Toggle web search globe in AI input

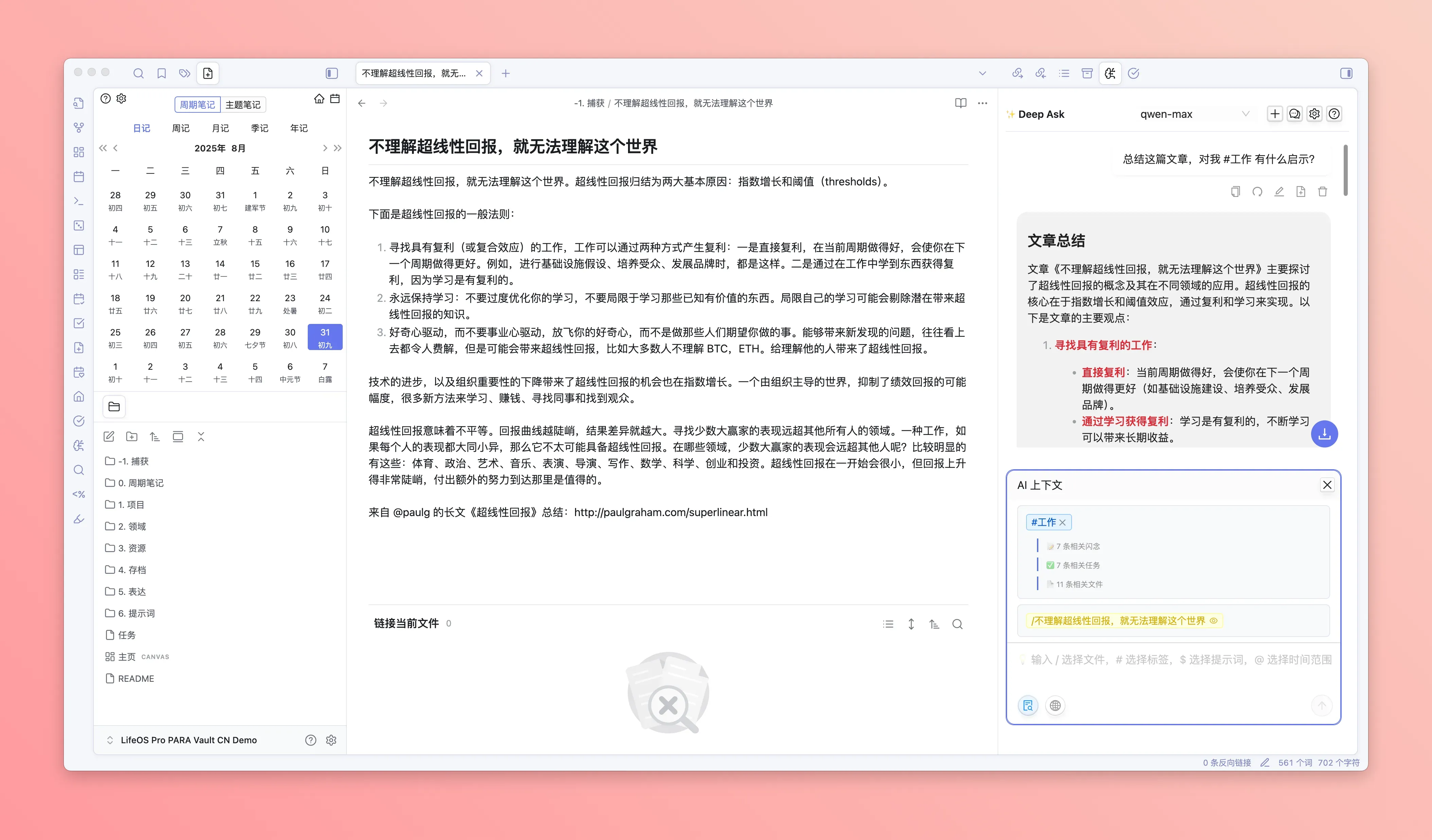coord(1055,706)
